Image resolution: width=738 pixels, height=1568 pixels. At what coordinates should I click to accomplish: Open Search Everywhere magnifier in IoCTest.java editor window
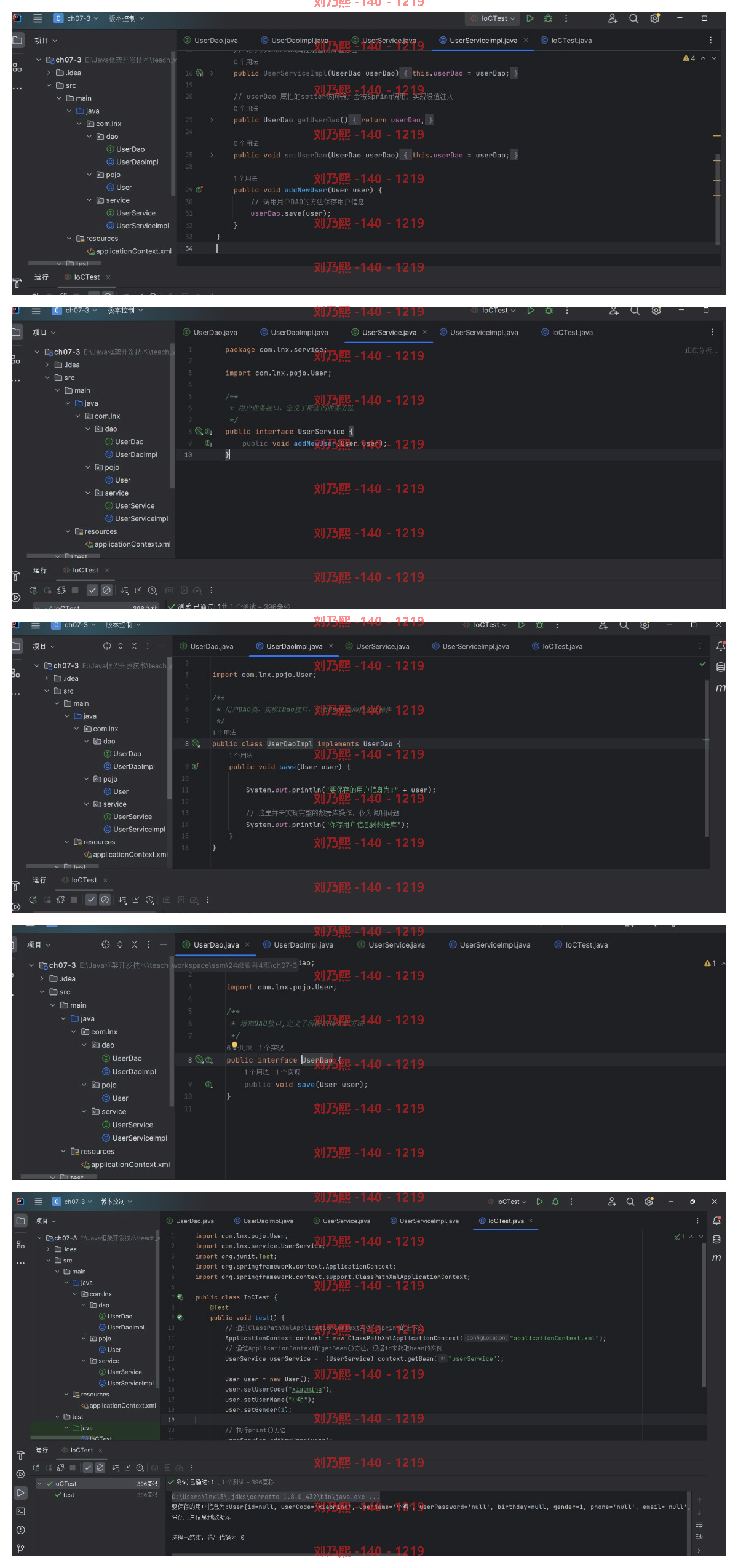click(630, 1202)
